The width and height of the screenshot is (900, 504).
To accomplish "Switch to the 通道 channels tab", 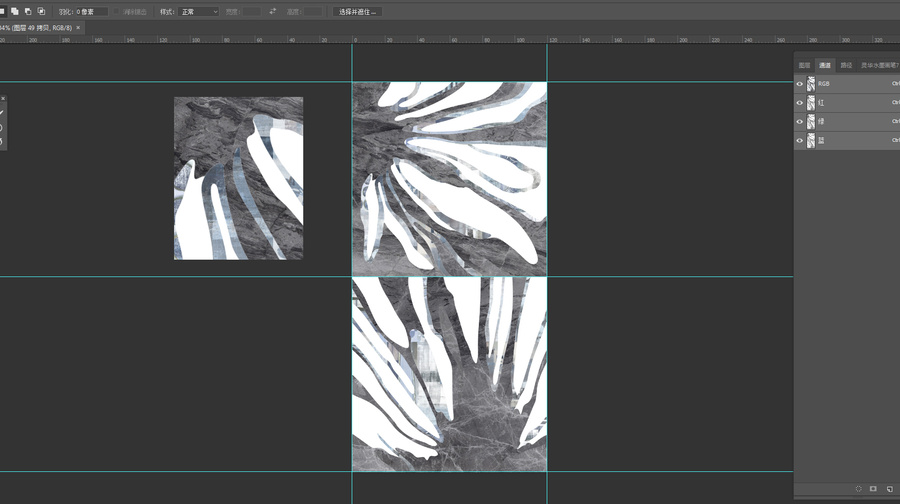I will (x=825, y=65).
